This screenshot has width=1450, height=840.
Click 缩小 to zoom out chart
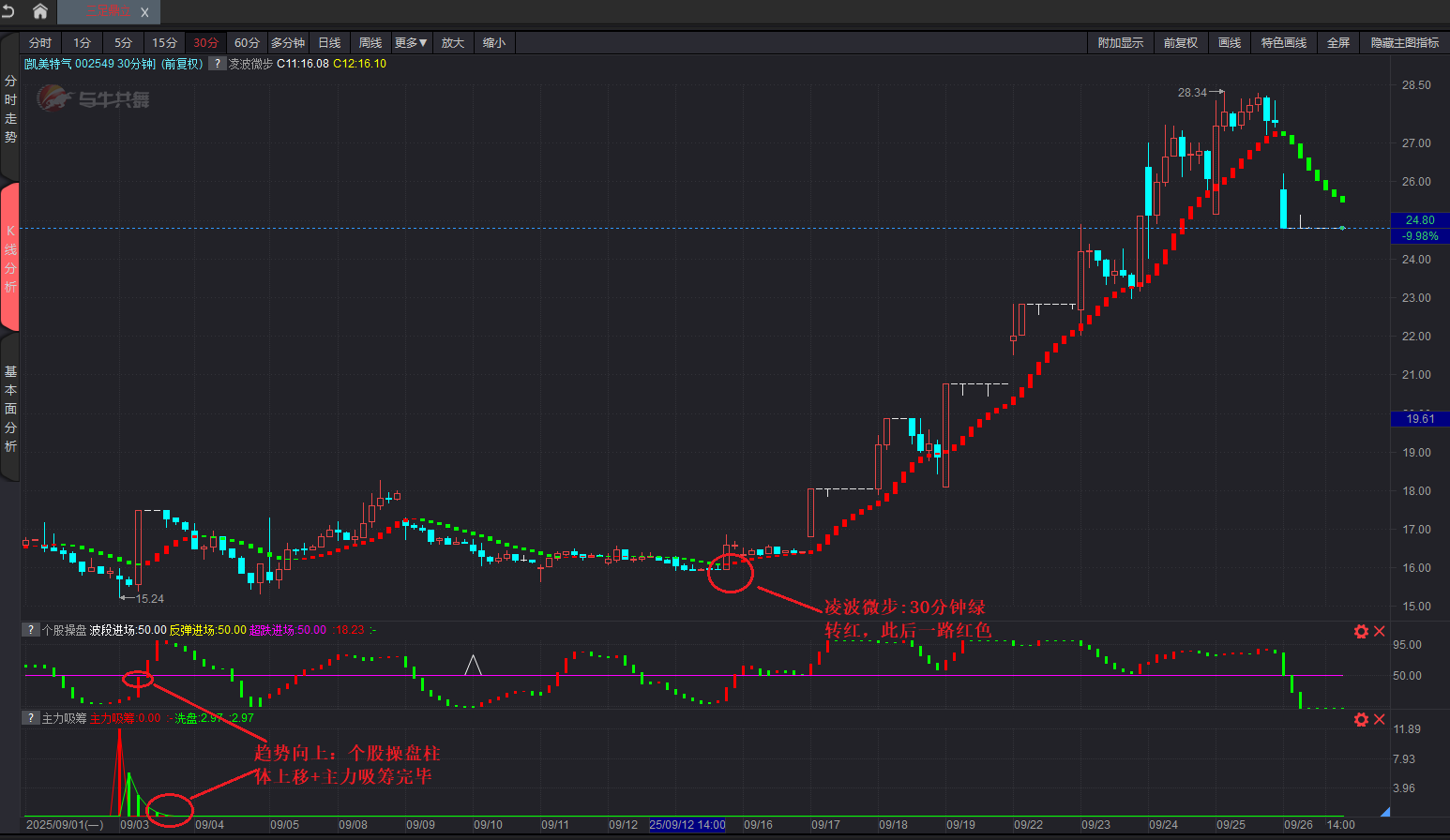pos(494,43)
